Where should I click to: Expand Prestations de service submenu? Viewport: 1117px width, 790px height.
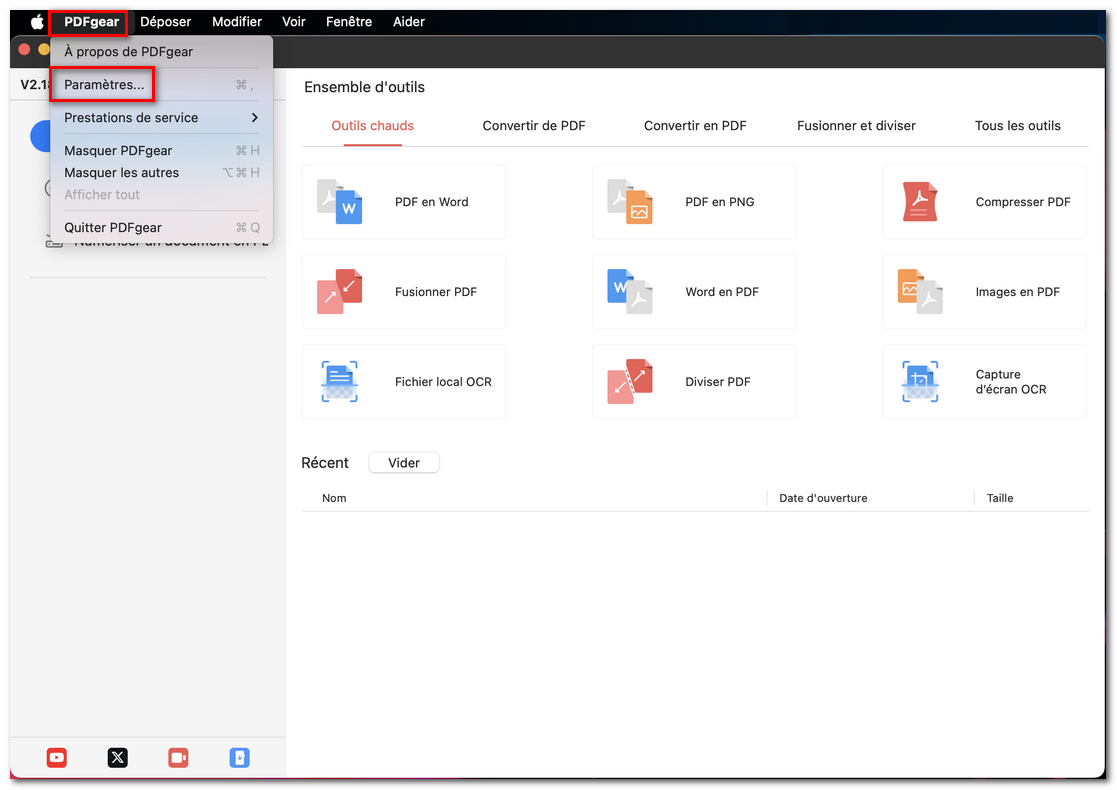[x=161, y=118]
